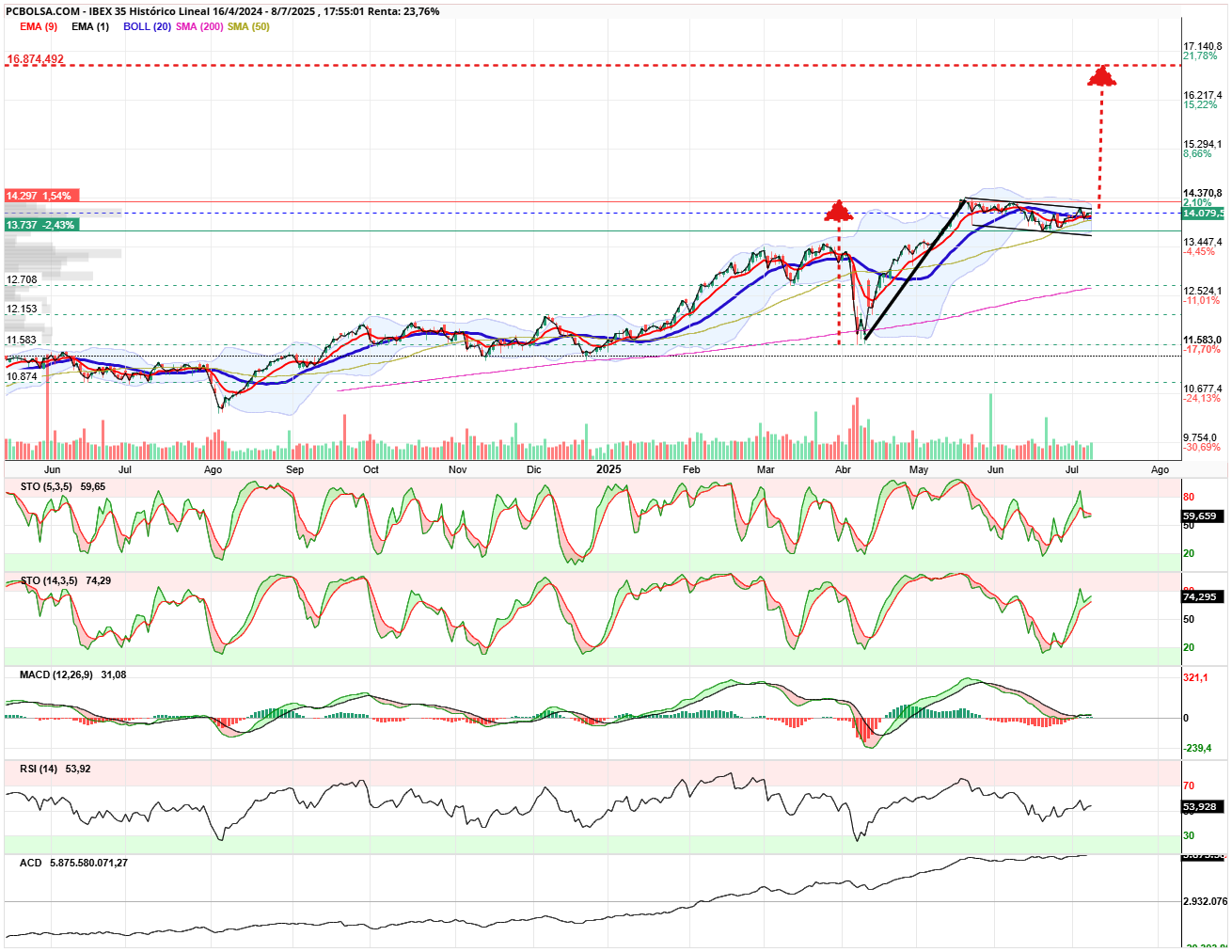Viewport: 1232px width, 952px height.
Task: Click the SMA (50) legend label
Action: (248, 26)
